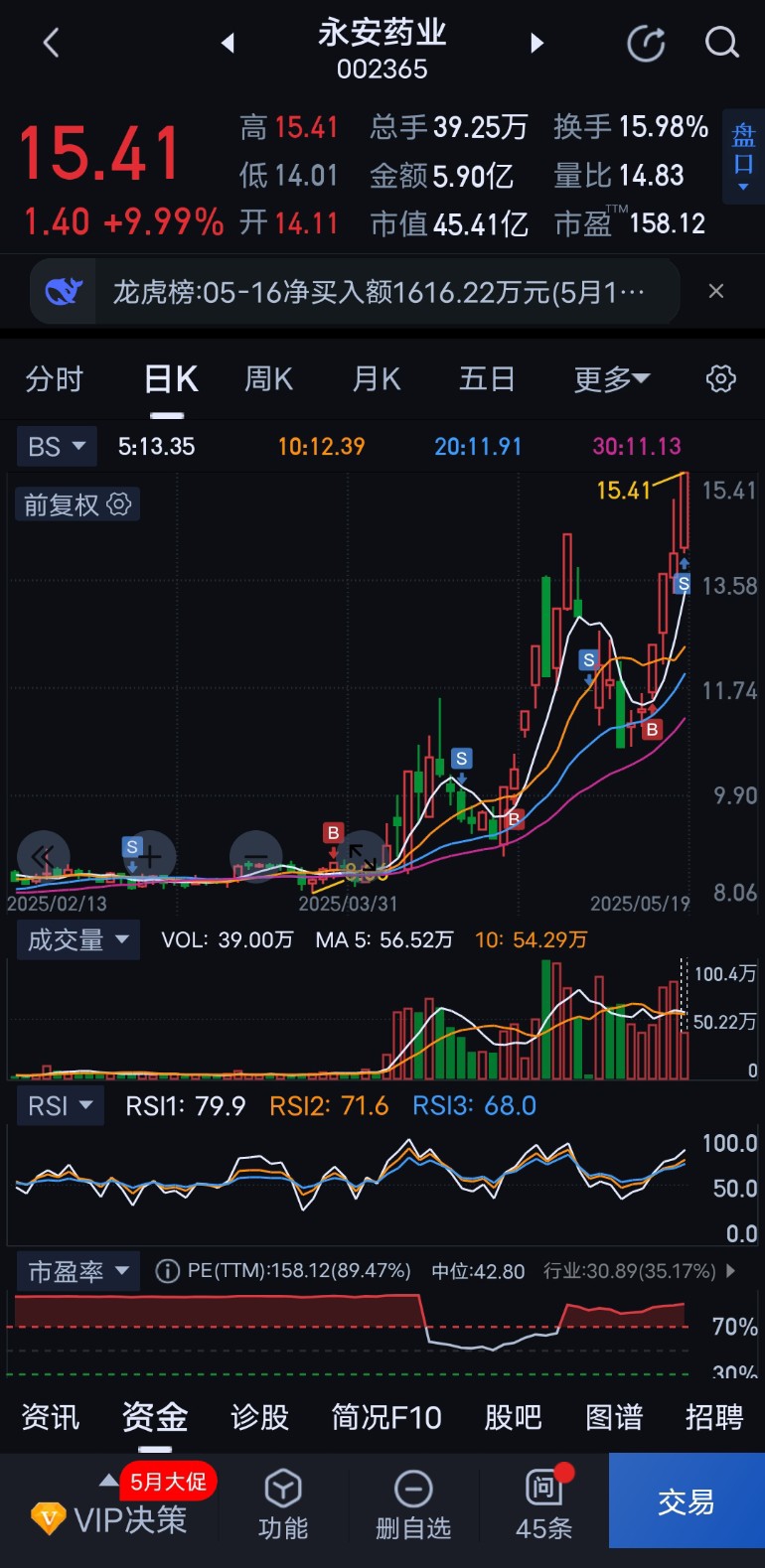The image size is (765, 1568).
Task: Tap the B buy marker beside 11.74 level
Action: (652, 729)
